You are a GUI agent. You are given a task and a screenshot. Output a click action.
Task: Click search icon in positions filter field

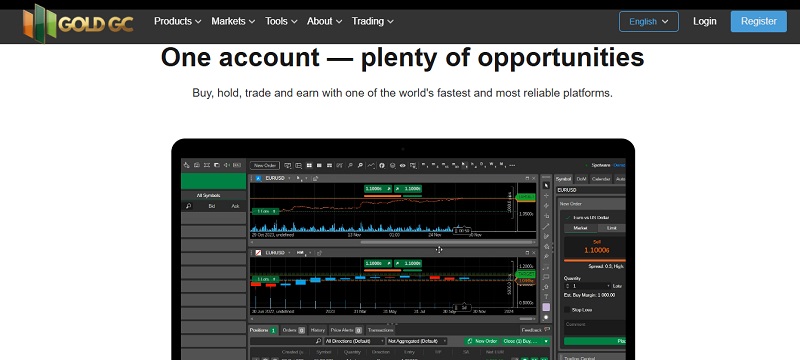tap(318, 341)
